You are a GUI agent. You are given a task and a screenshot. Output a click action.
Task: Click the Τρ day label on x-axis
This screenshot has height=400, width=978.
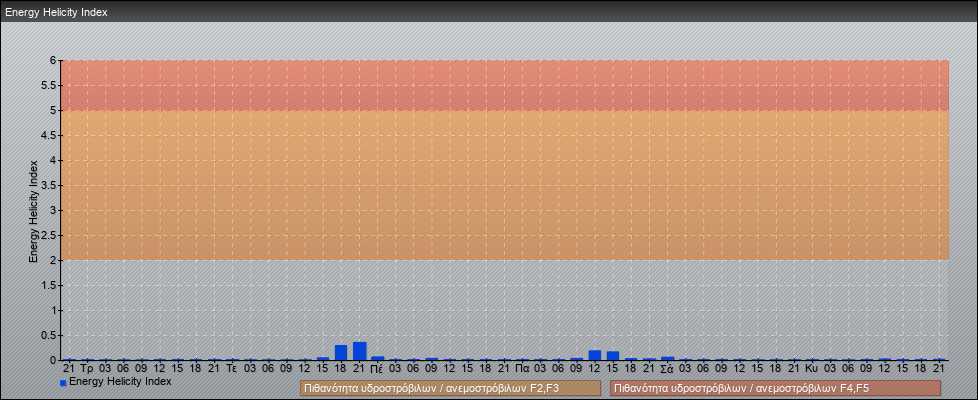click(87, 368)
